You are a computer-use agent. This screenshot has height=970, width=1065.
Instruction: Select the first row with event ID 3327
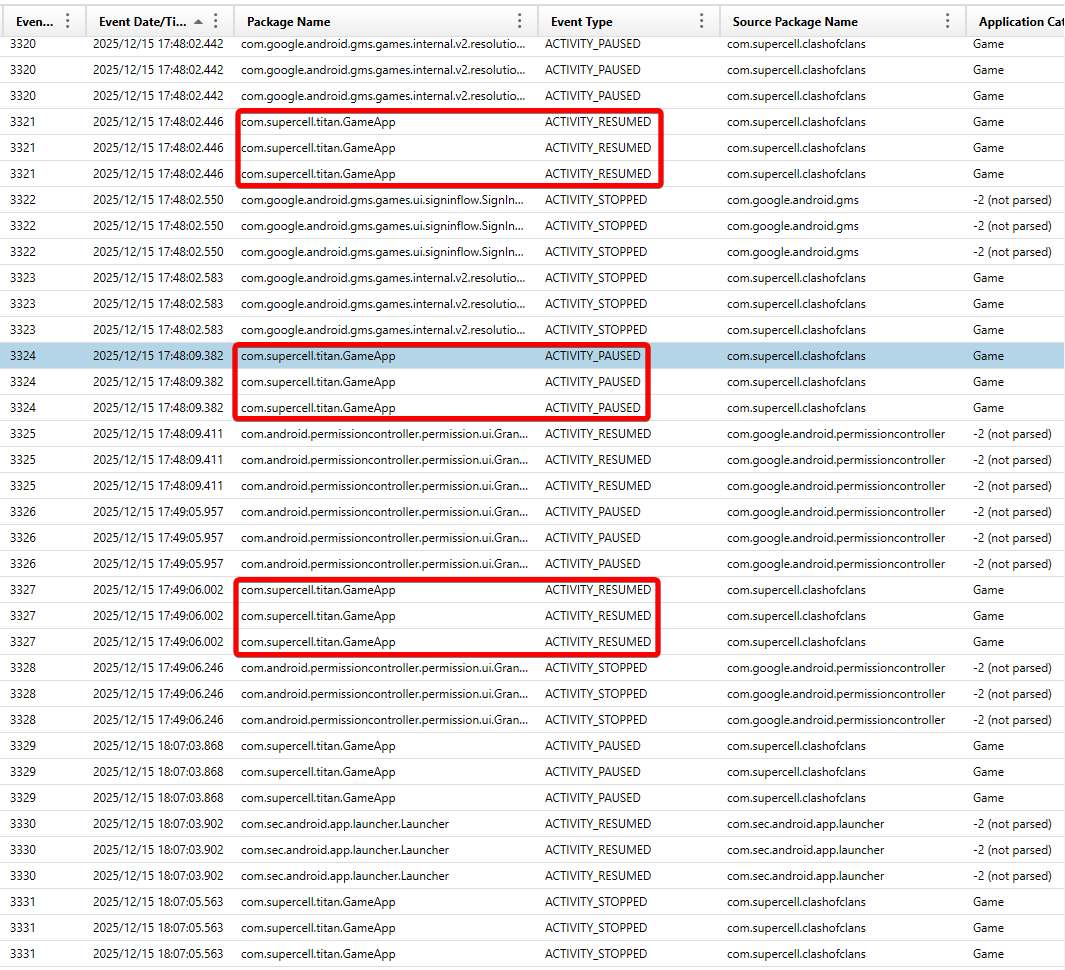532,590
